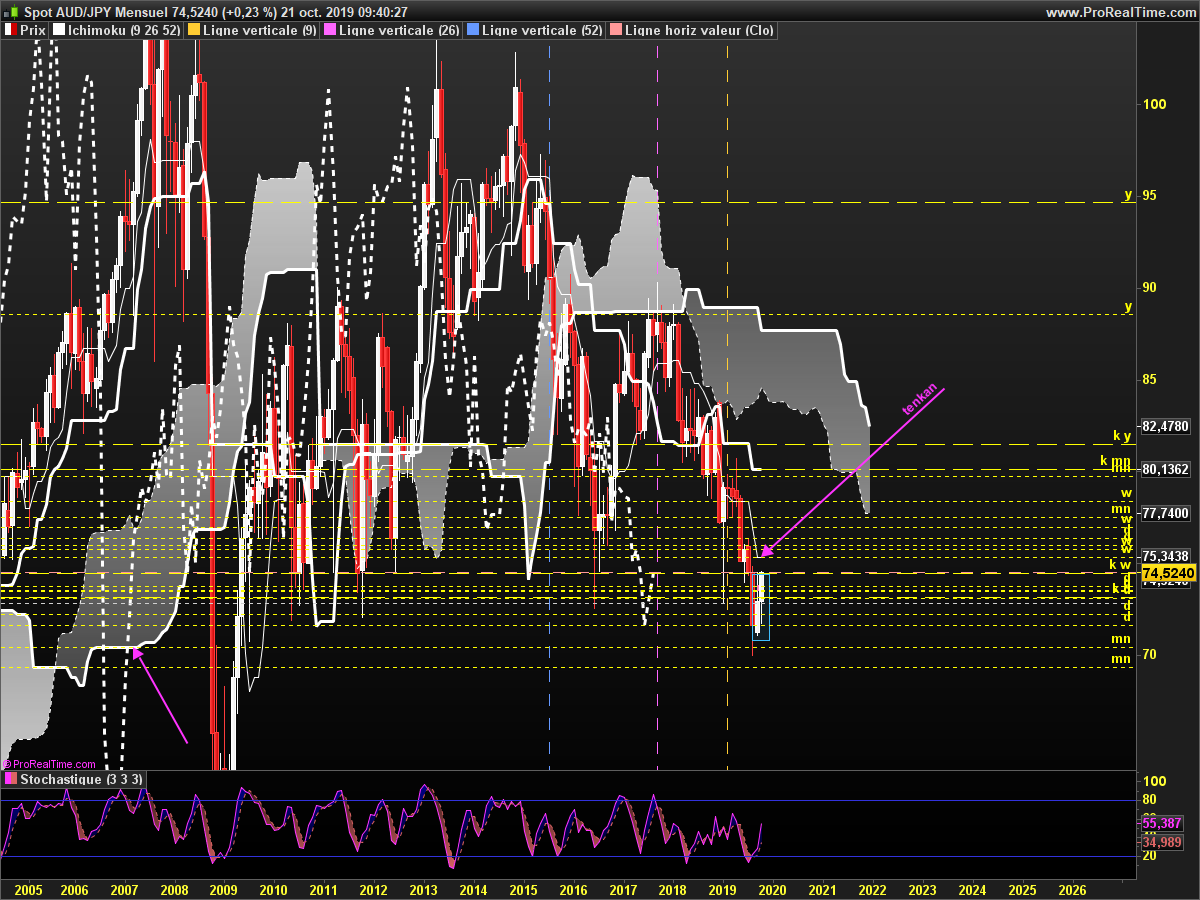
Task: Click the 82,4780 price level label
Action: 1164,426
